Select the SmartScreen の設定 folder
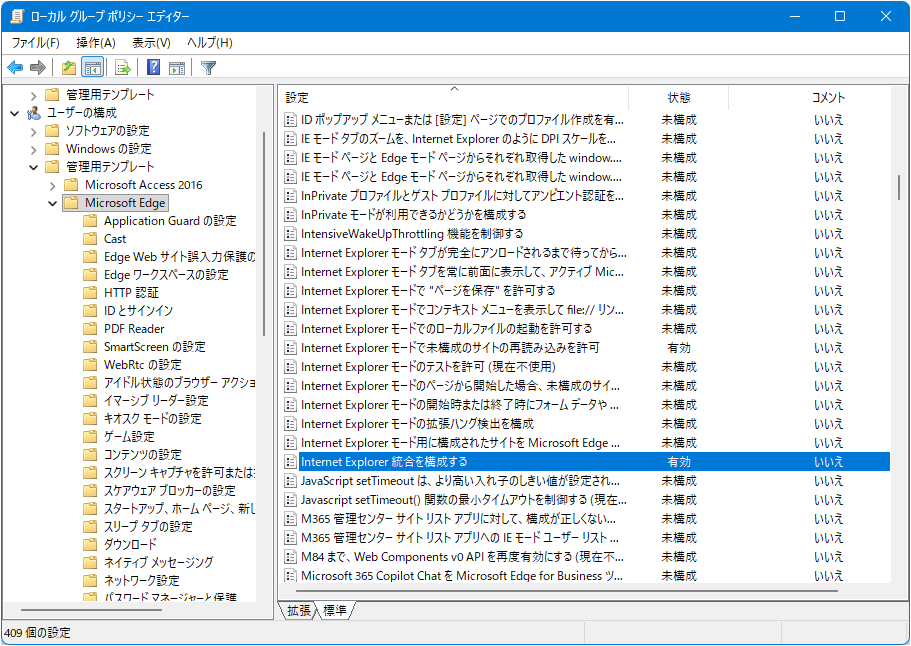Viewport: 911px width, 646px height. point(154,347)
